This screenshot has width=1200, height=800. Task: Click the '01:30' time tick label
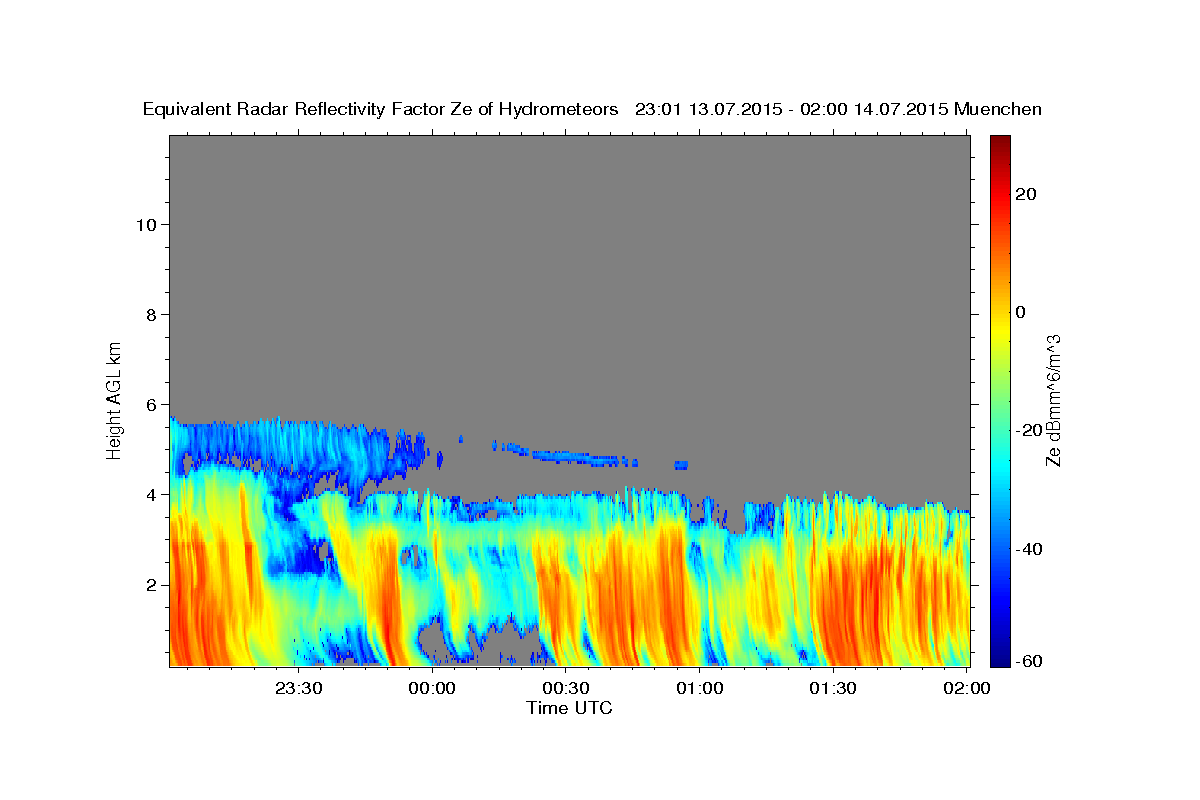(832, 688)
